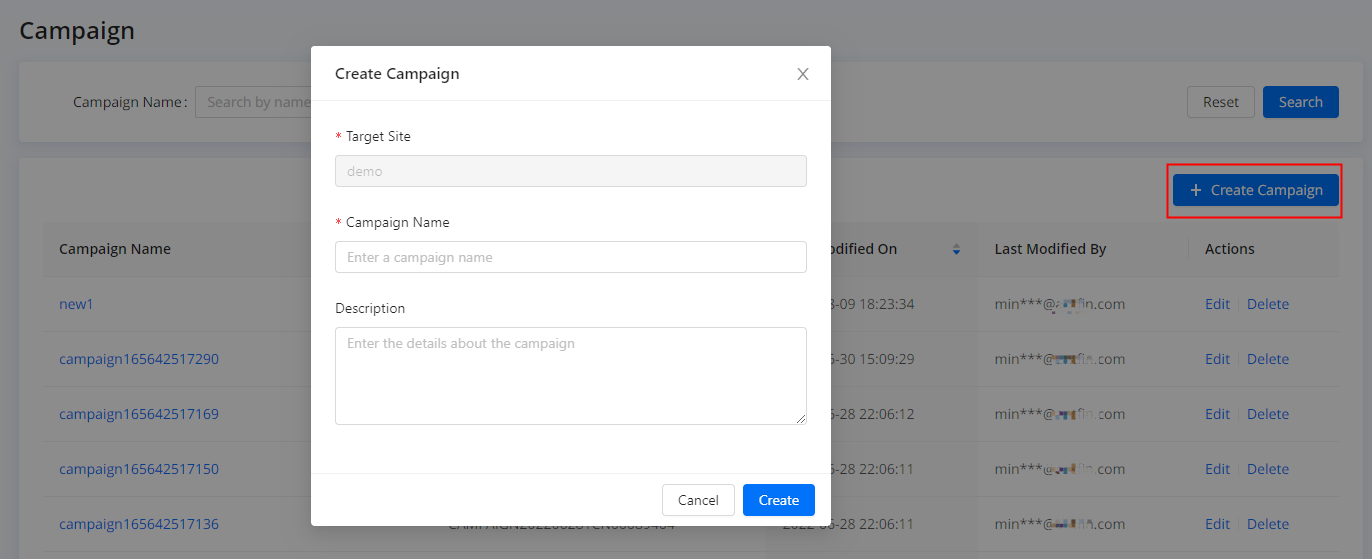Click the Reset button
Viewport: 1372px width, 559px height.
(1220, 102)
